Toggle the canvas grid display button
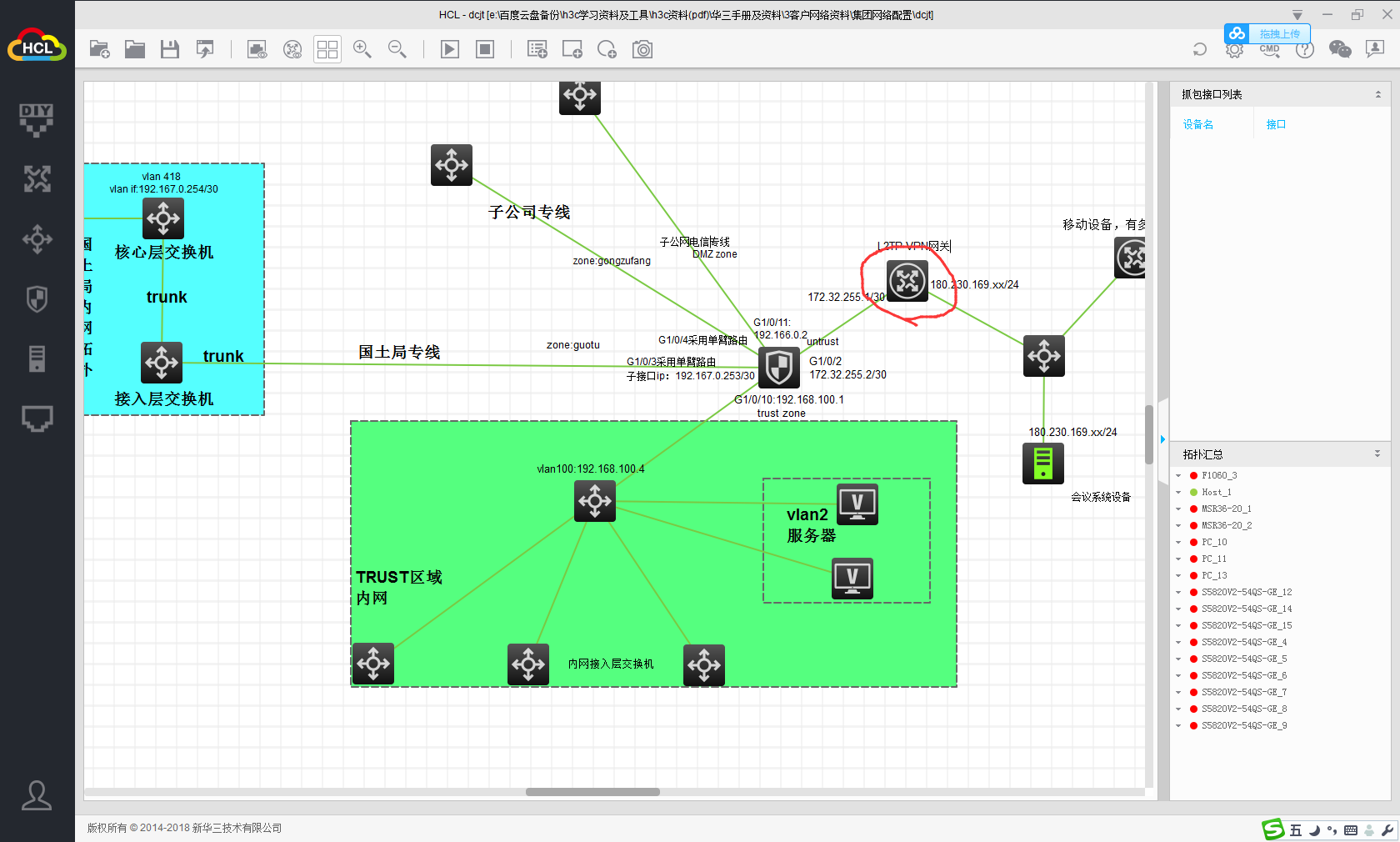Image resolution: width=1400 pixels, height=842 pixels. coord(327,50)
